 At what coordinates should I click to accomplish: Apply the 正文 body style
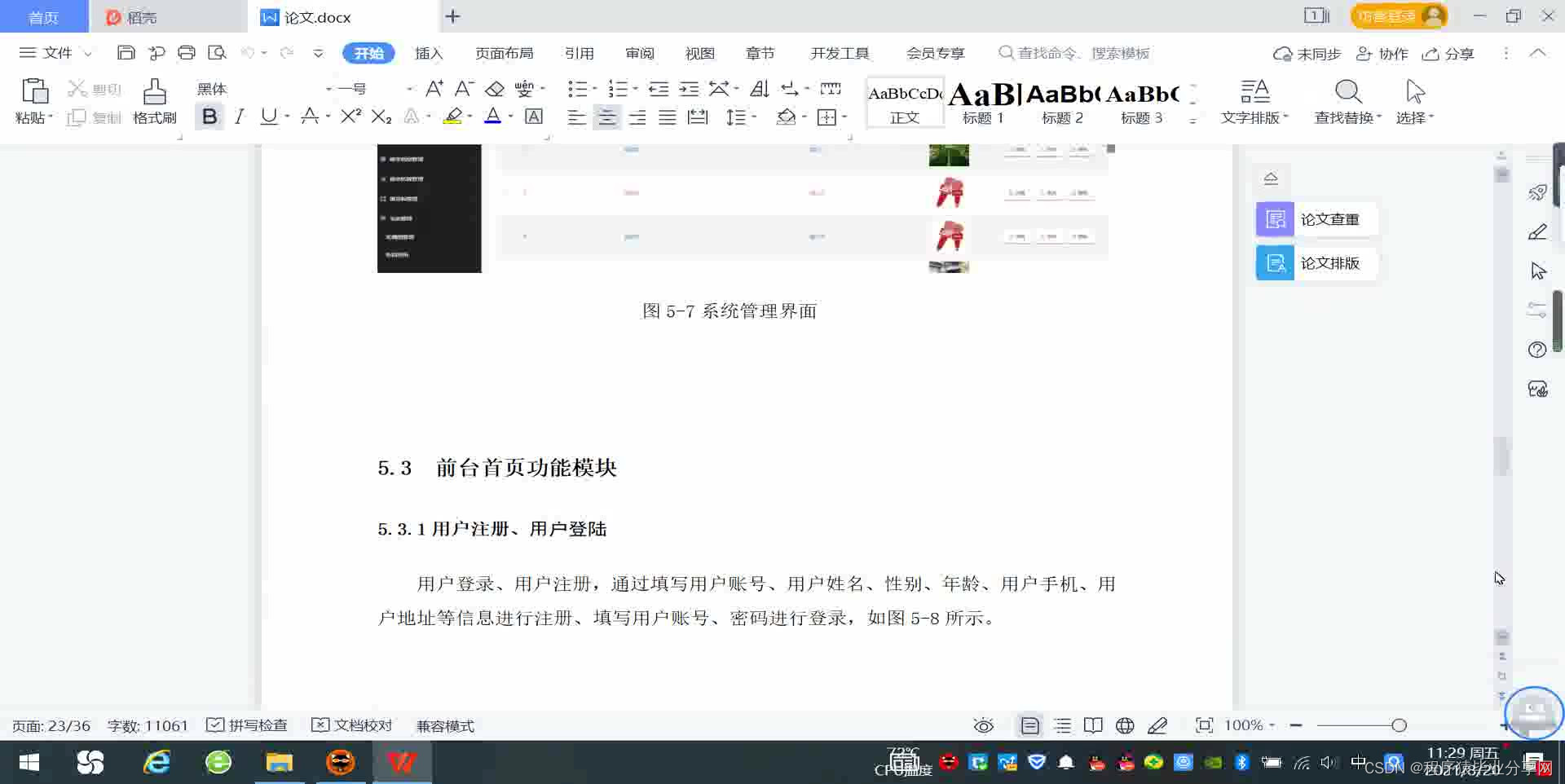point(905,103)
